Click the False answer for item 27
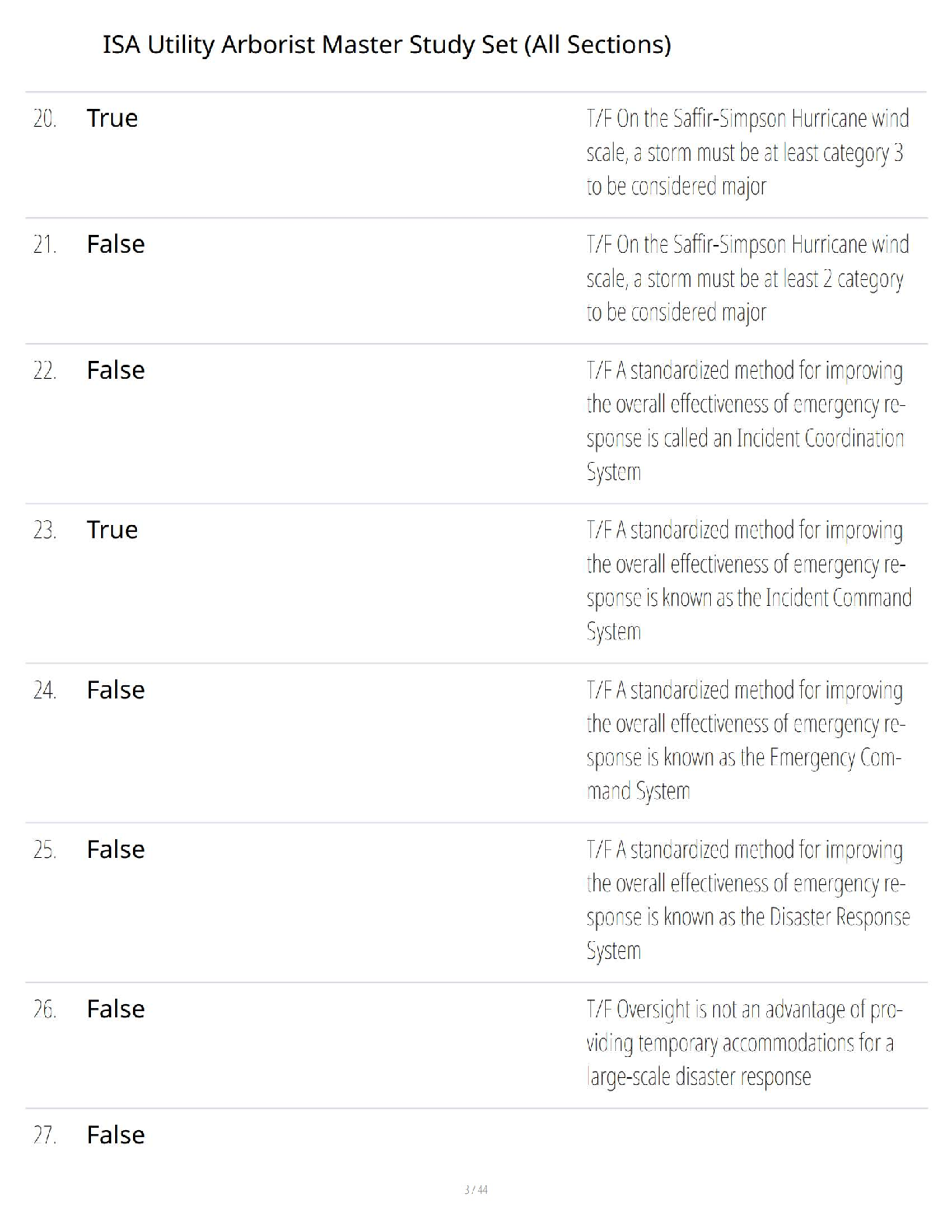This screenshot has width=952, height=1232. click(x=115, y=1135)
